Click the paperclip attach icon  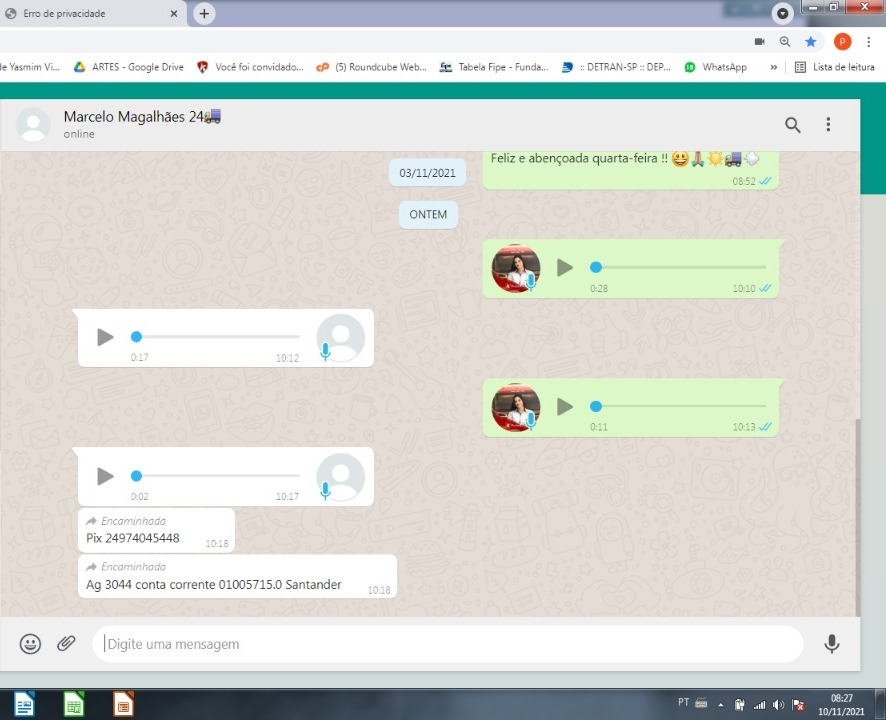pos(66,644)
